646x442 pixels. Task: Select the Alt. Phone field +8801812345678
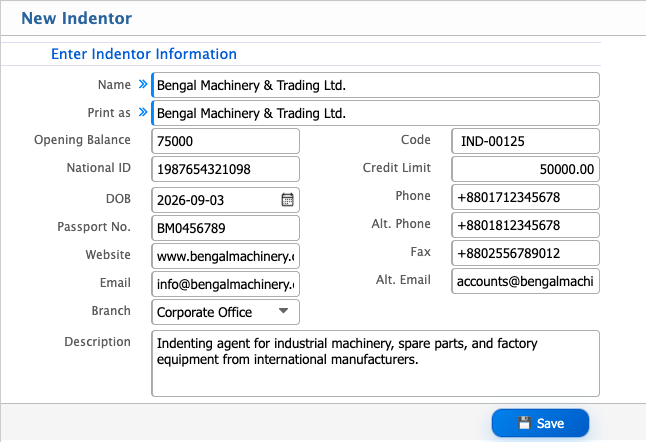525,225
